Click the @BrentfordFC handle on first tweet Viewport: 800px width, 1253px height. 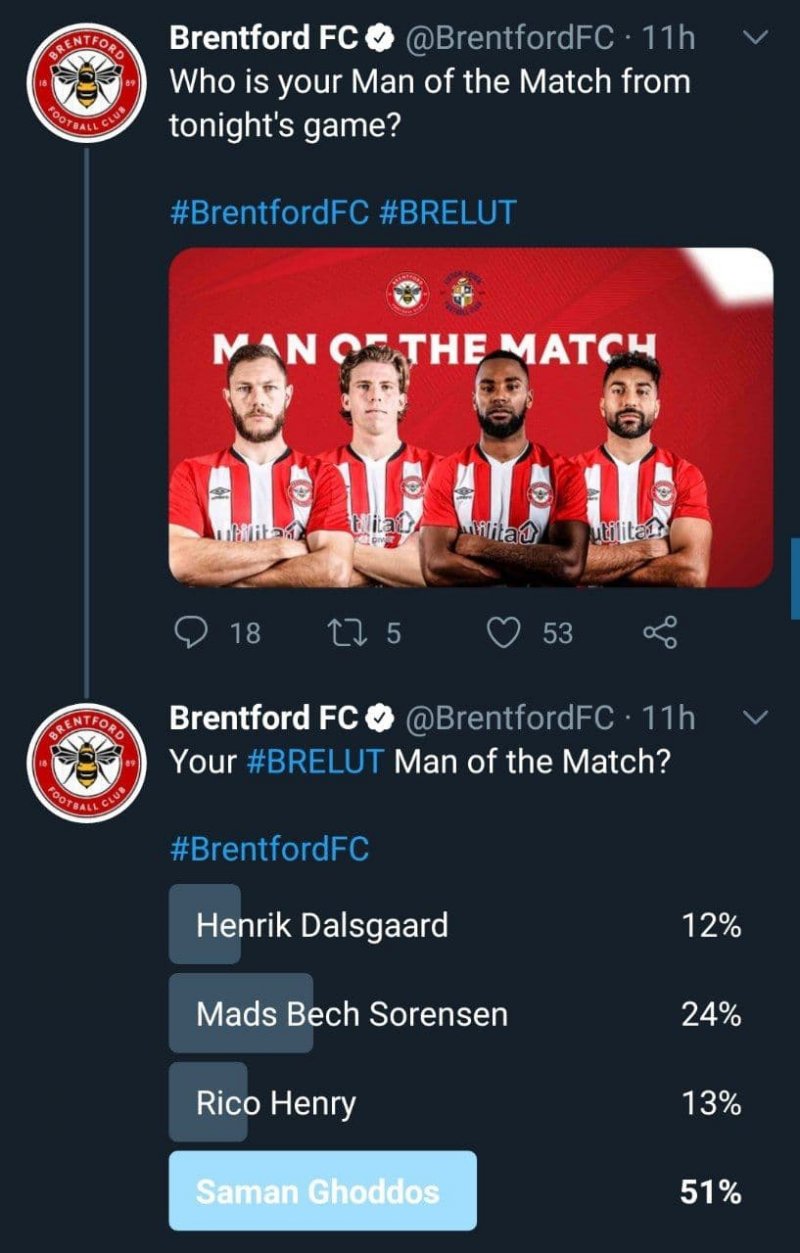click(509, 39)
